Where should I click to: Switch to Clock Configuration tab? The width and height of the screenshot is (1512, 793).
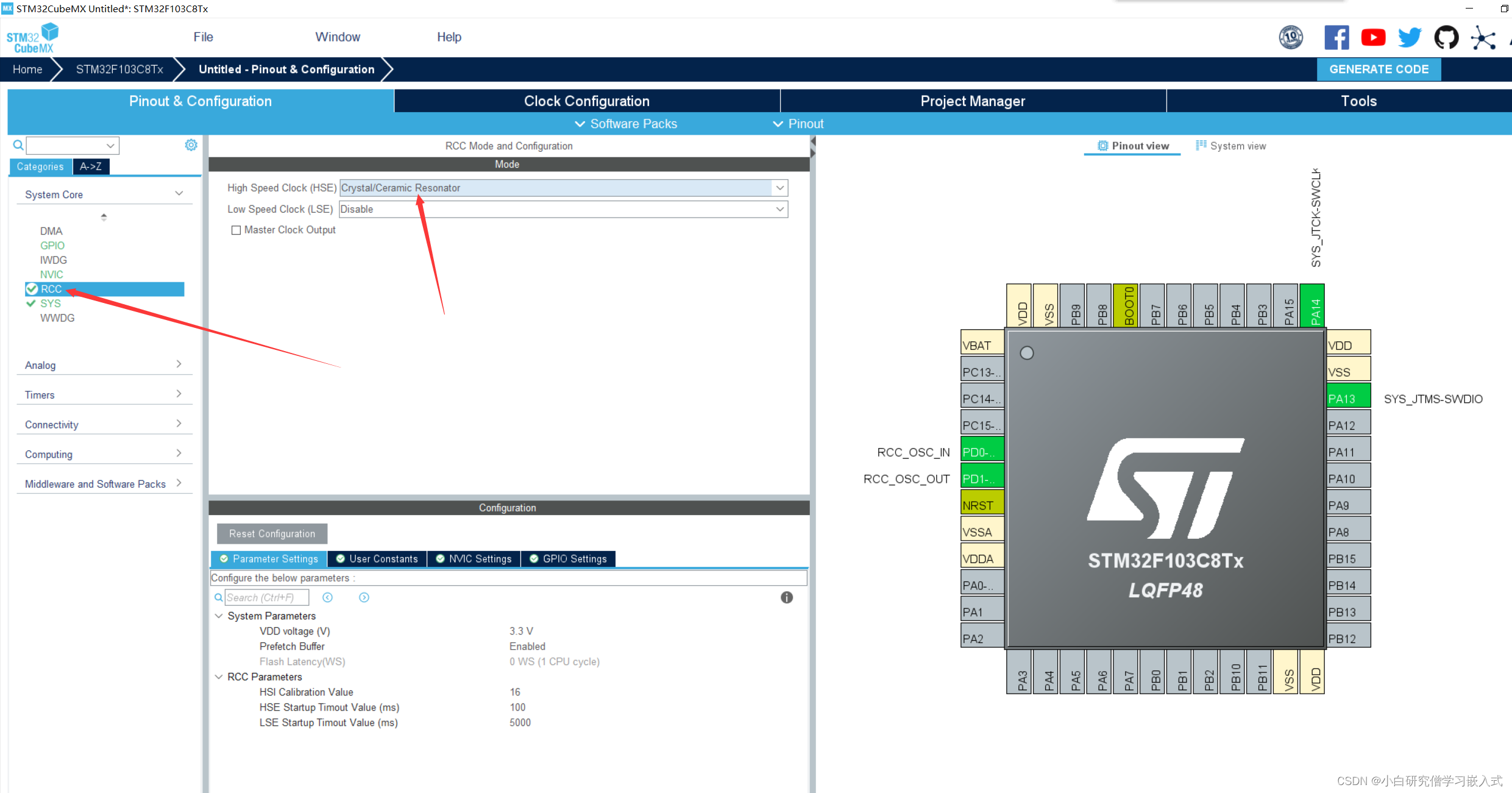click(x=586, y=101)
